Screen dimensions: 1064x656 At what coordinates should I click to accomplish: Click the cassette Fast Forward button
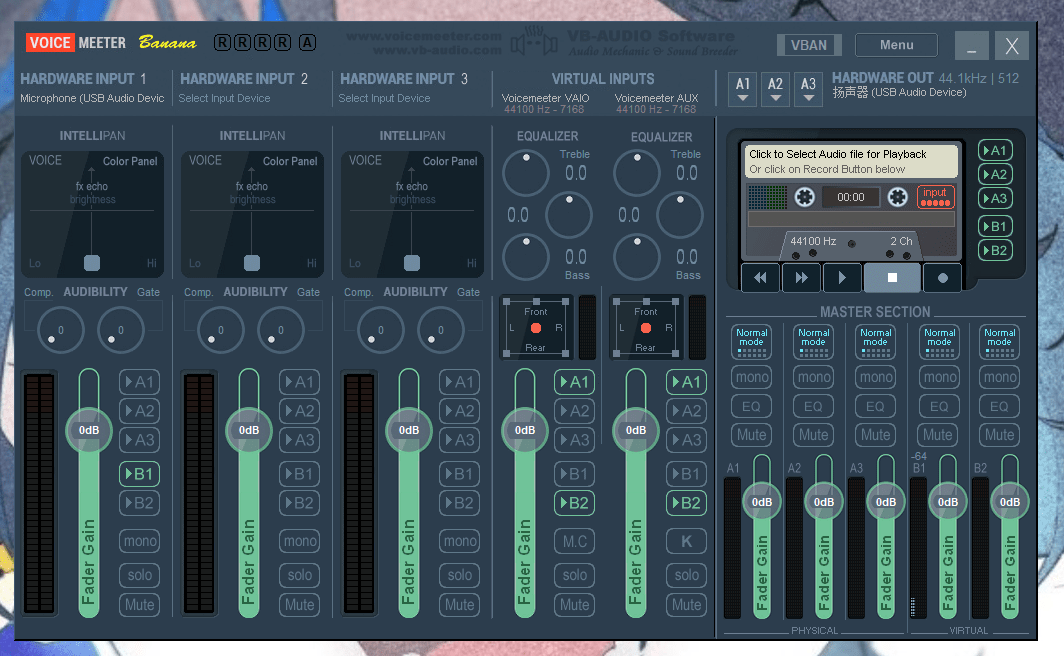(801, 277)
